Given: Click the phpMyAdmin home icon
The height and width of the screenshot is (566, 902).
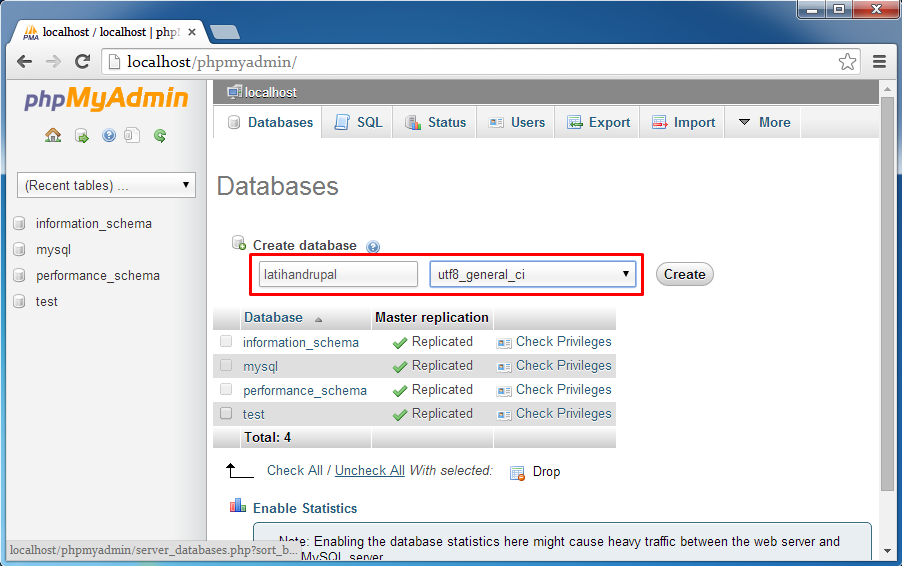Looking at the screenshot, I should [x=53, y=136].
